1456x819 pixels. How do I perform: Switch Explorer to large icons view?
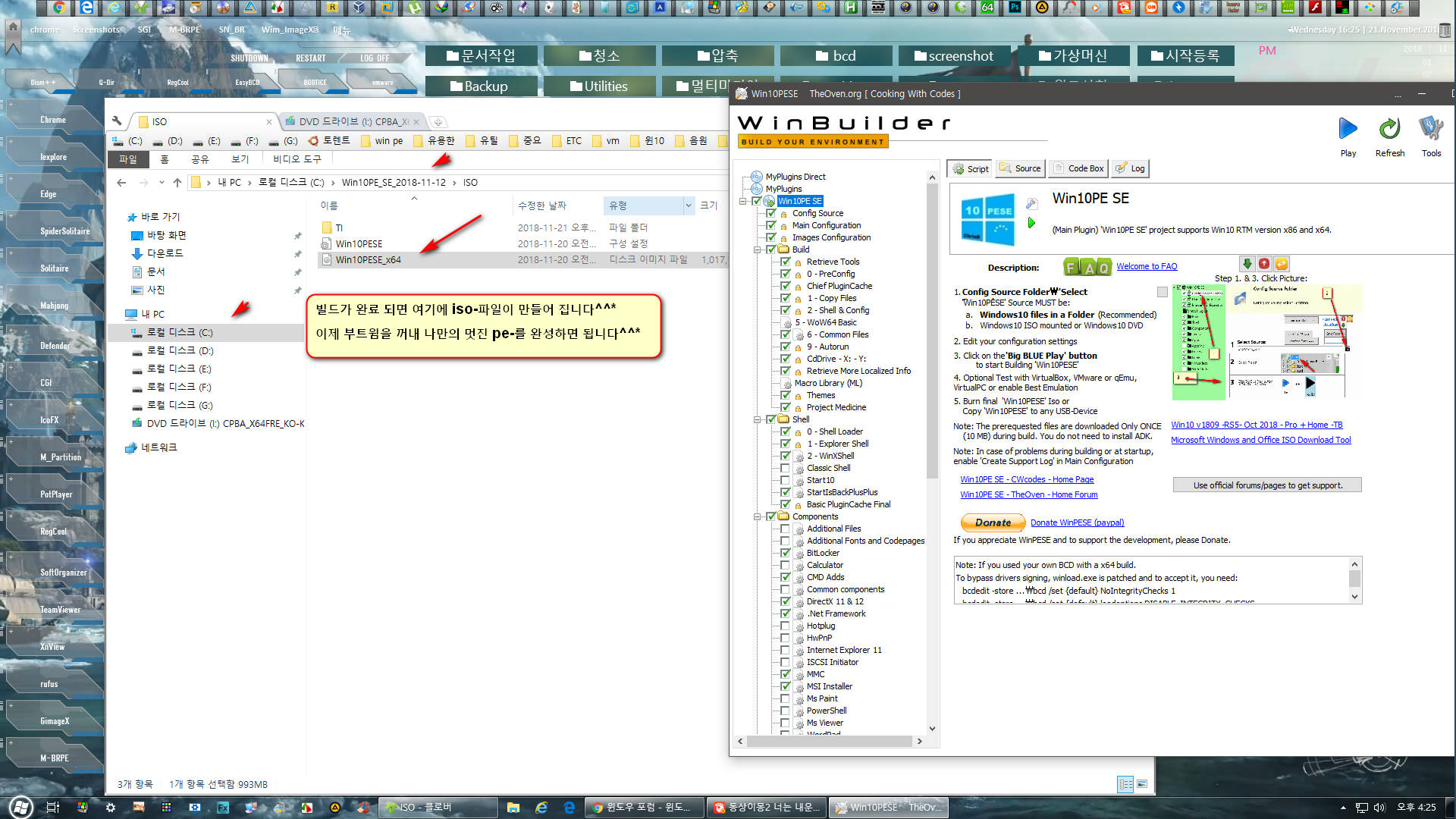pos(1142,784)
